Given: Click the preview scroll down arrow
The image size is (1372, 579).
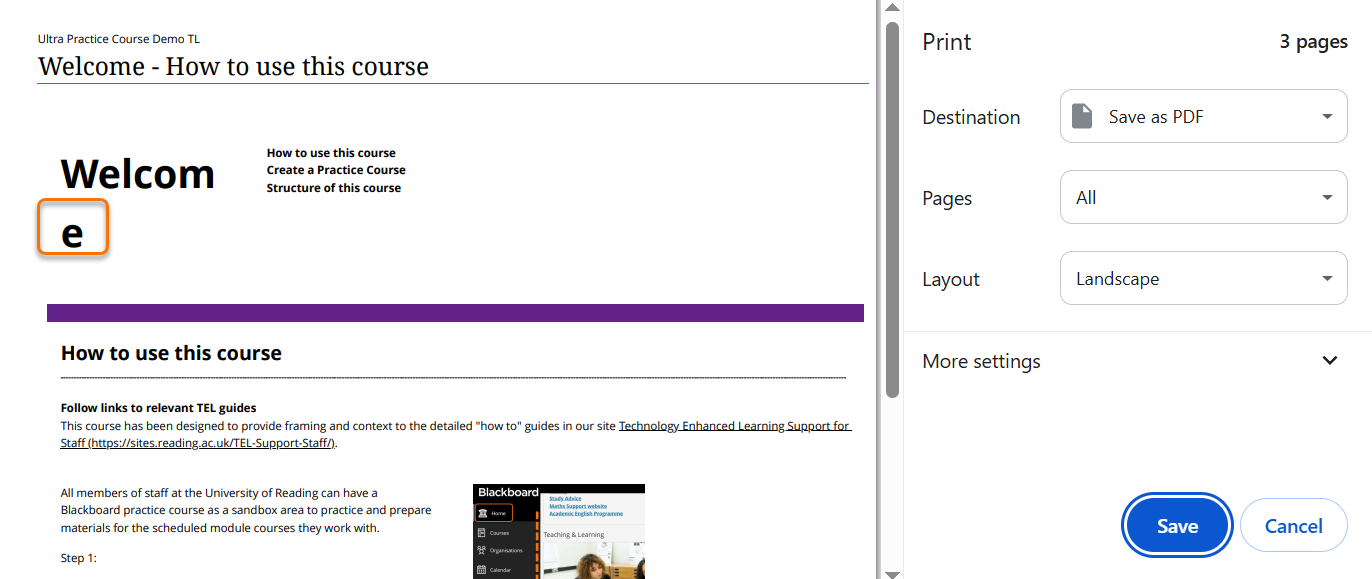Looking at the screenshot, I should 892,572.
